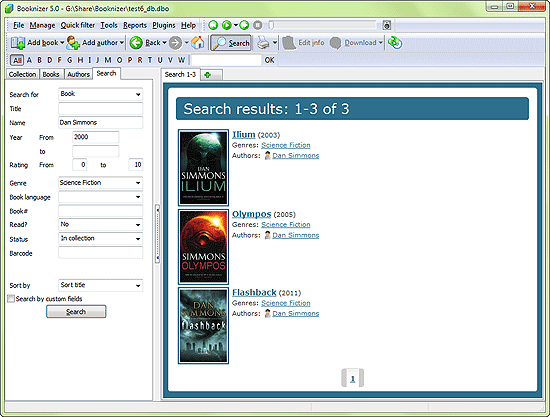Viewport: 550px width, 417px height.
Task: Filter by letter D
Action: pos(49,60)
